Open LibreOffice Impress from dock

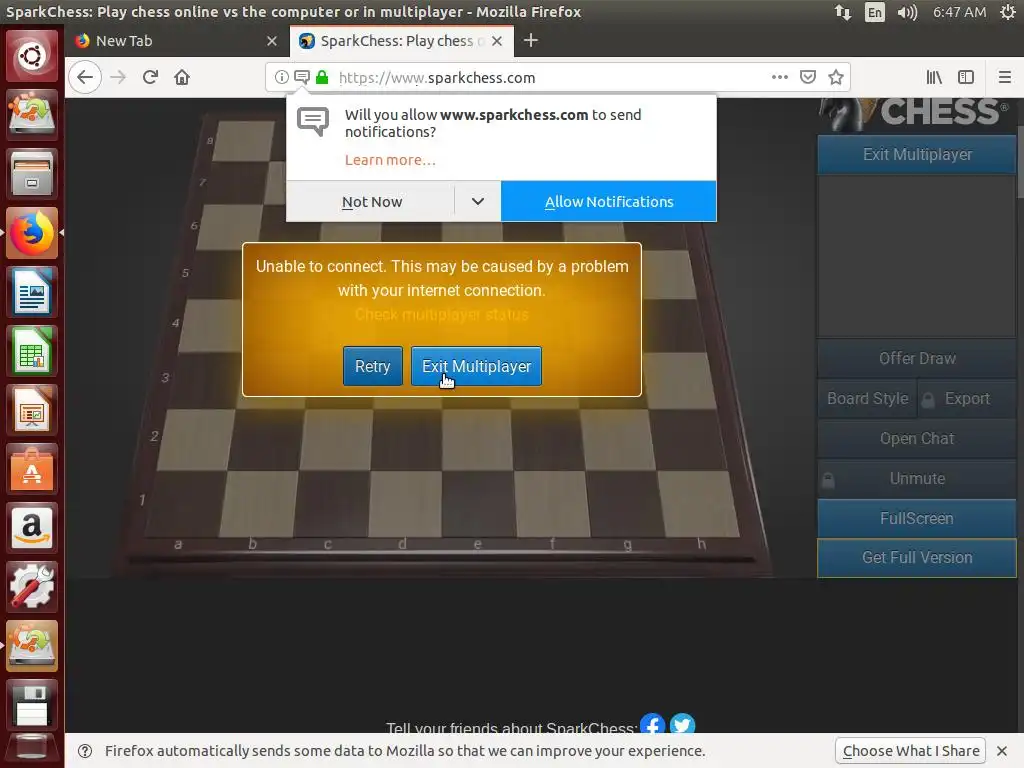(x=31, y=409)
